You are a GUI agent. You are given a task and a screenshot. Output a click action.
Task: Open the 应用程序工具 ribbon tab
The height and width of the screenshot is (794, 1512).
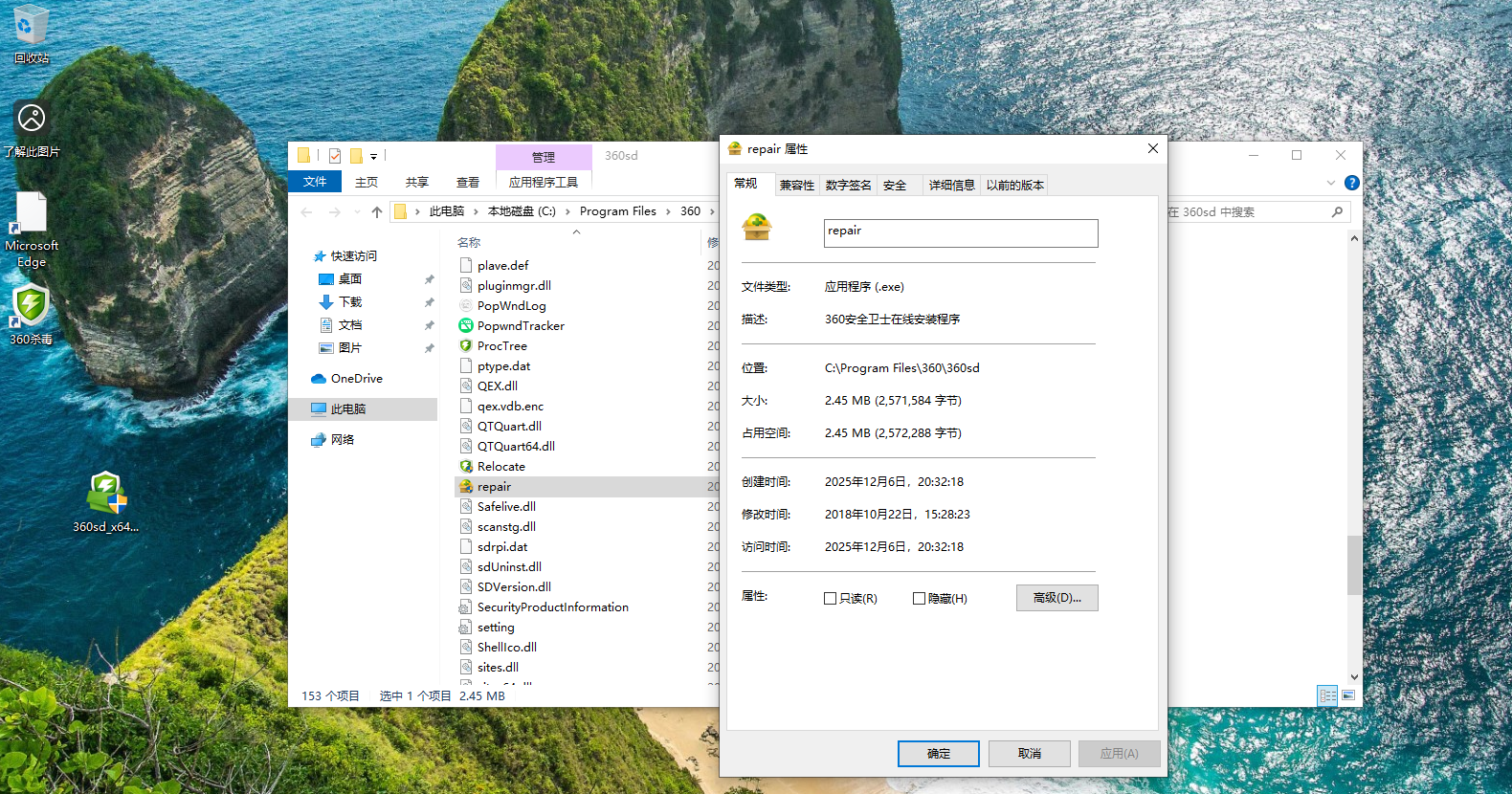pos(544,182)
